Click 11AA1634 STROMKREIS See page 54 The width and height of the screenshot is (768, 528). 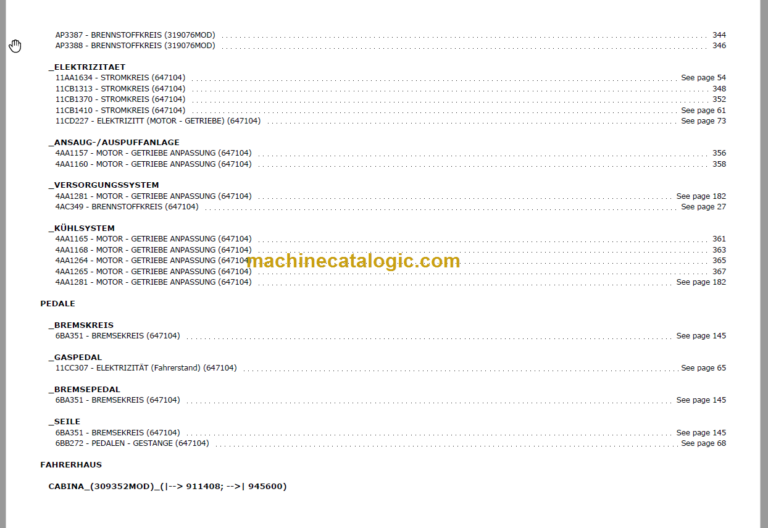390,78
